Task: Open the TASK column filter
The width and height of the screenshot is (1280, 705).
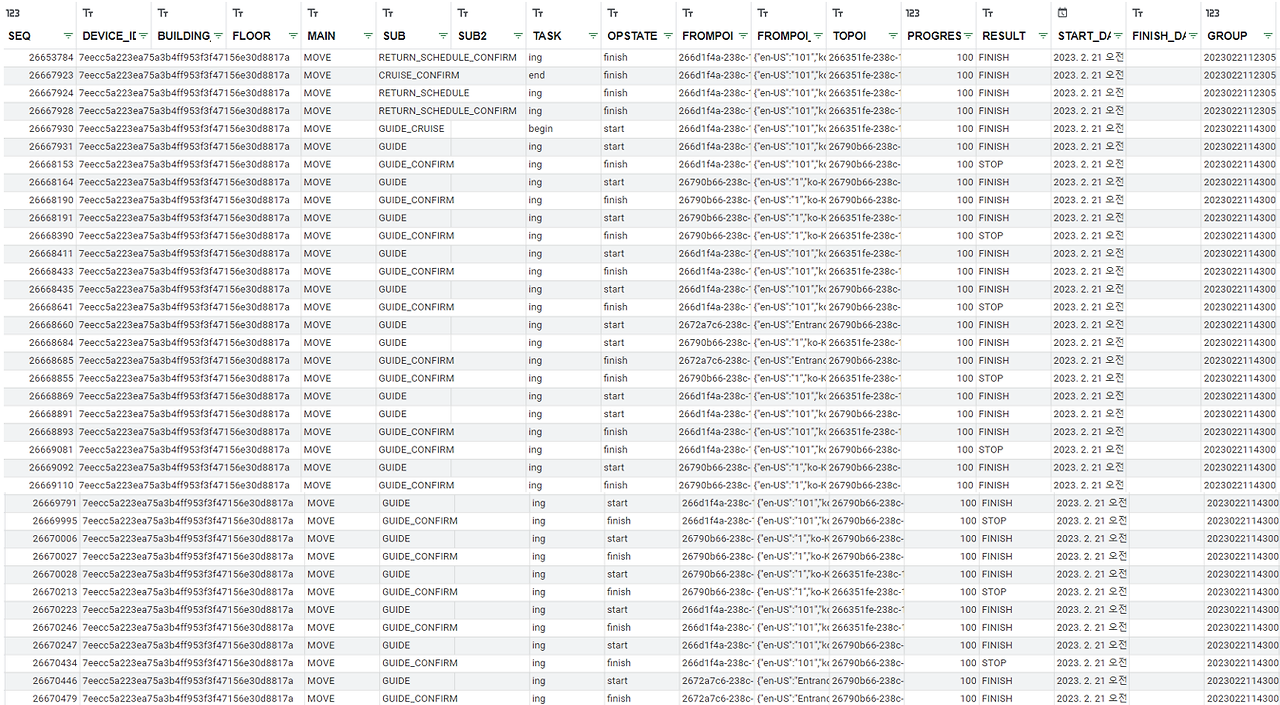Action: [592, 36]
